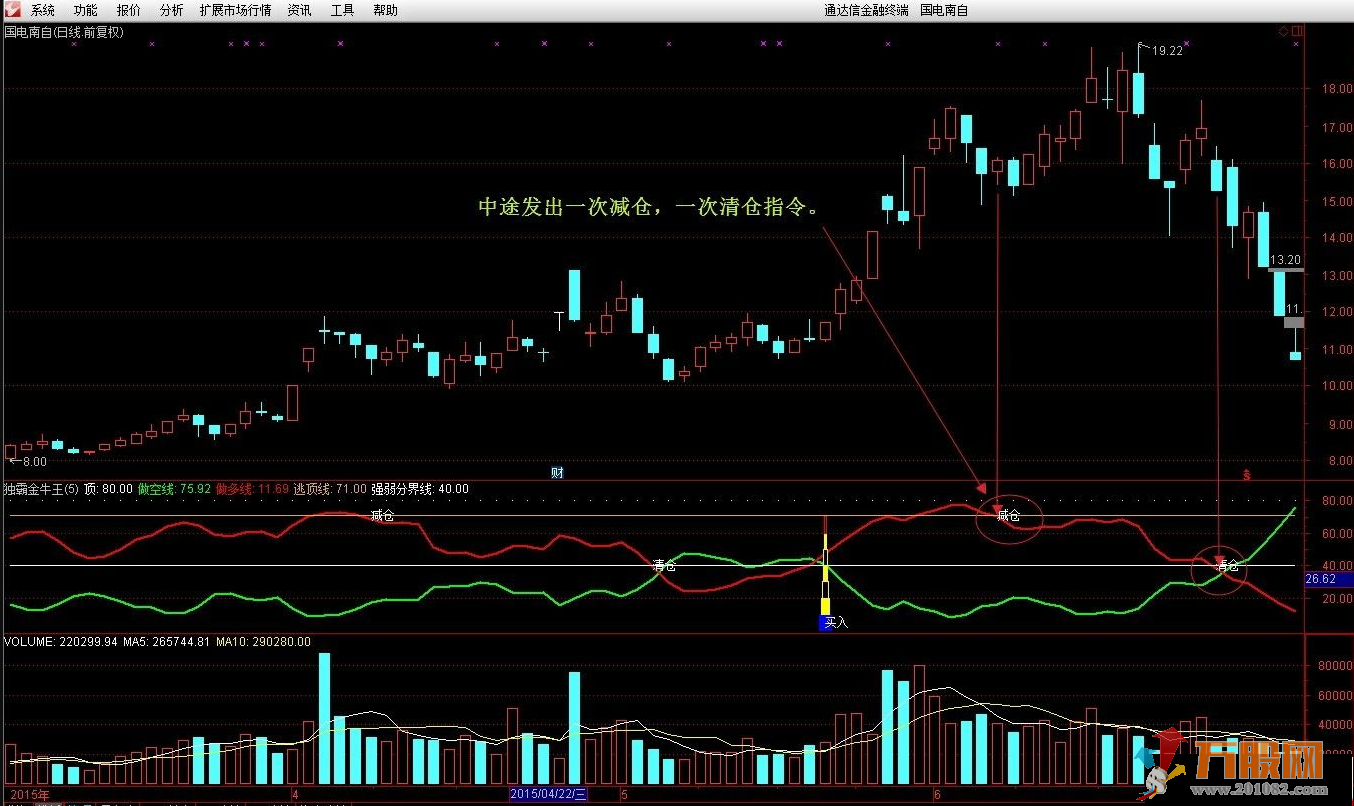Click the 通达信金融终端 title text
Image resolution: width=1354 pixels, height=806 pixels.
click(866, 11)
